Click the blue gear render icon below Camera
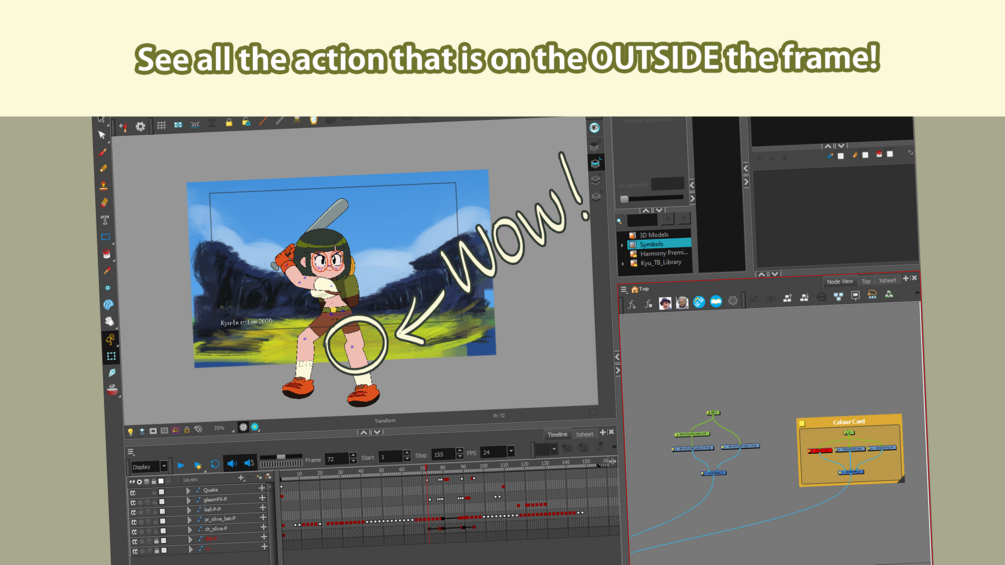The image size is (1005, 565). click(255, 427)
